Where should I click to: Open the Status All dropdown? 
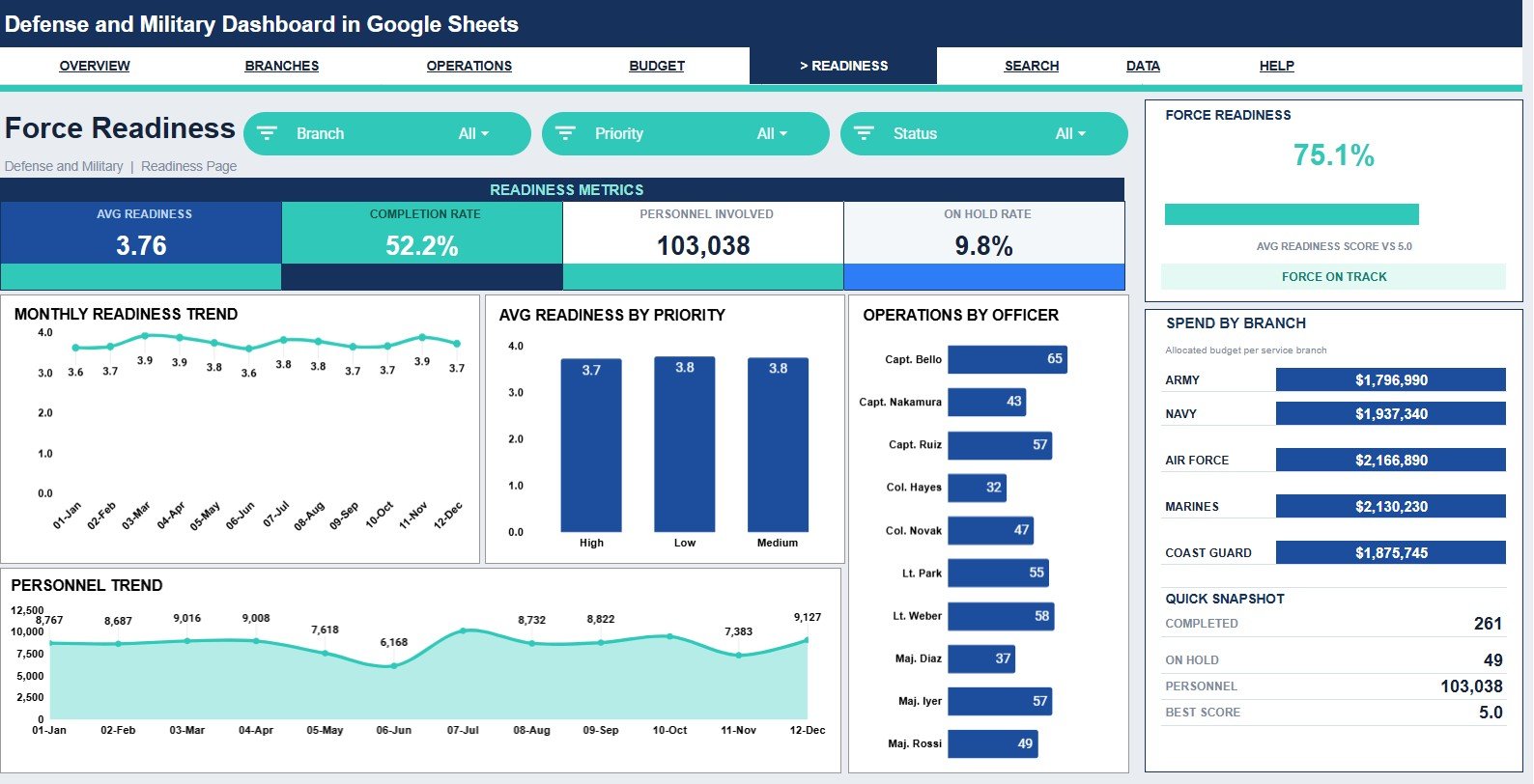click(x=1070, y=133)
